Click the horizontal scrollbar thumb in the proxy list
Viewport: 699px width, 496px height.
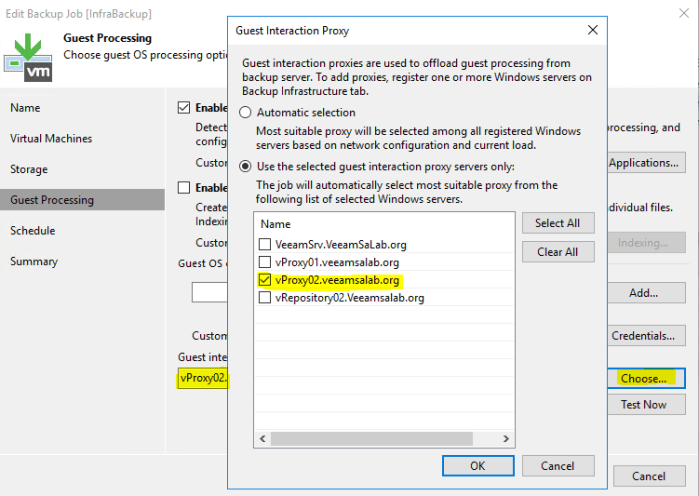pyautogui.click(x=372, y=439)
